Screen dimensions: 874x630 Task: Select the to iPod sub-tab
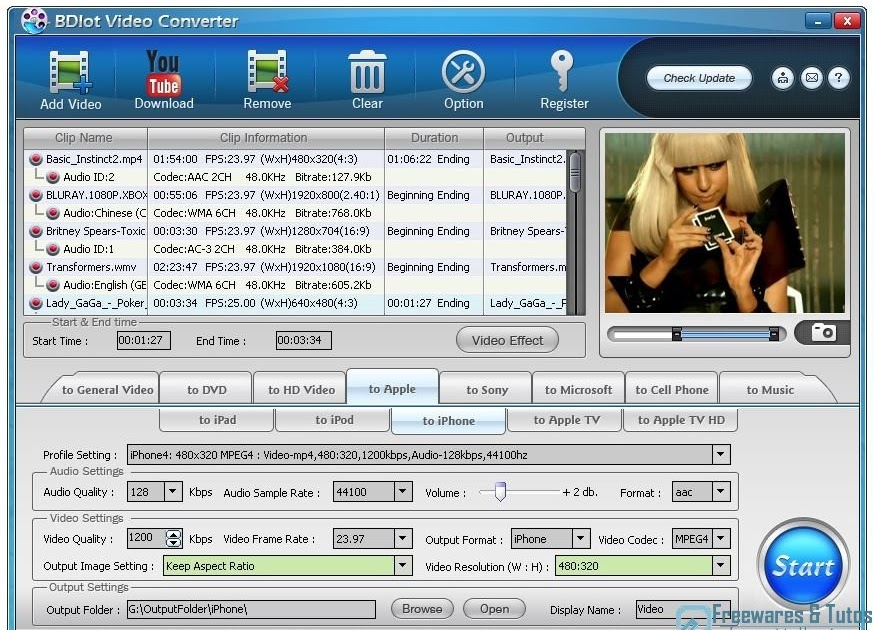tap(334, 420)
